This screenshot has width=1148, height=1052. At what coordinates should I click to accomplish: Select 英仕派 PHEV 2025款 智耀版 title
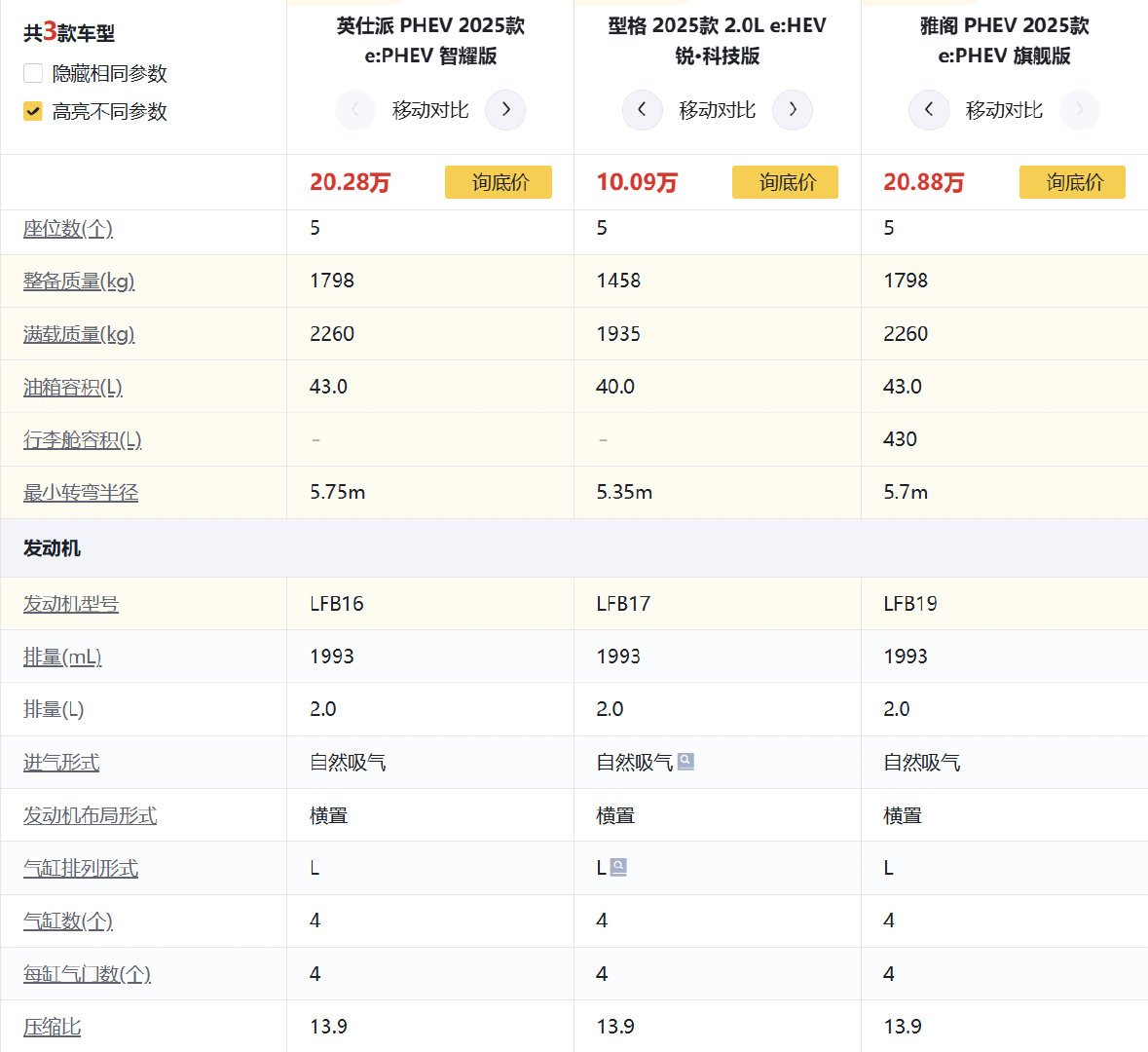click(430, 40)
